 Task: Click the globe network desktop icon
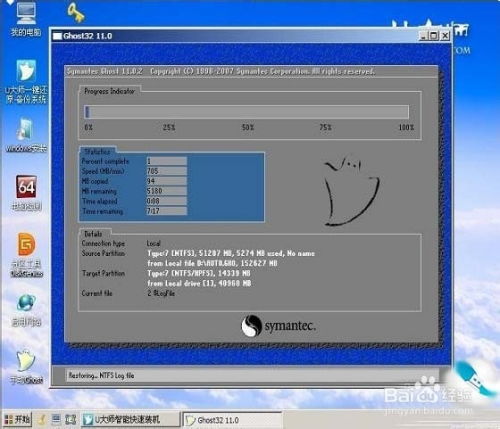(26, 310)
